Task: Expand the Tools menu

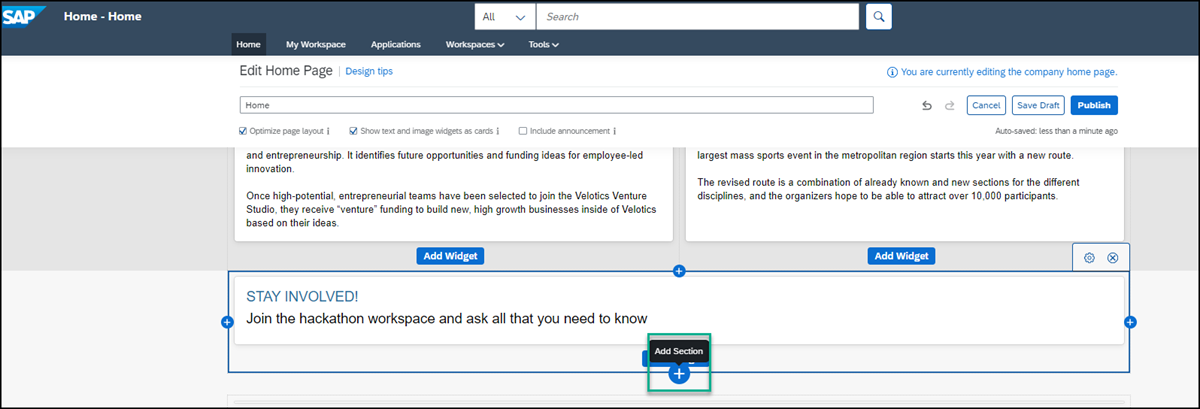Action: coord(543,44)
